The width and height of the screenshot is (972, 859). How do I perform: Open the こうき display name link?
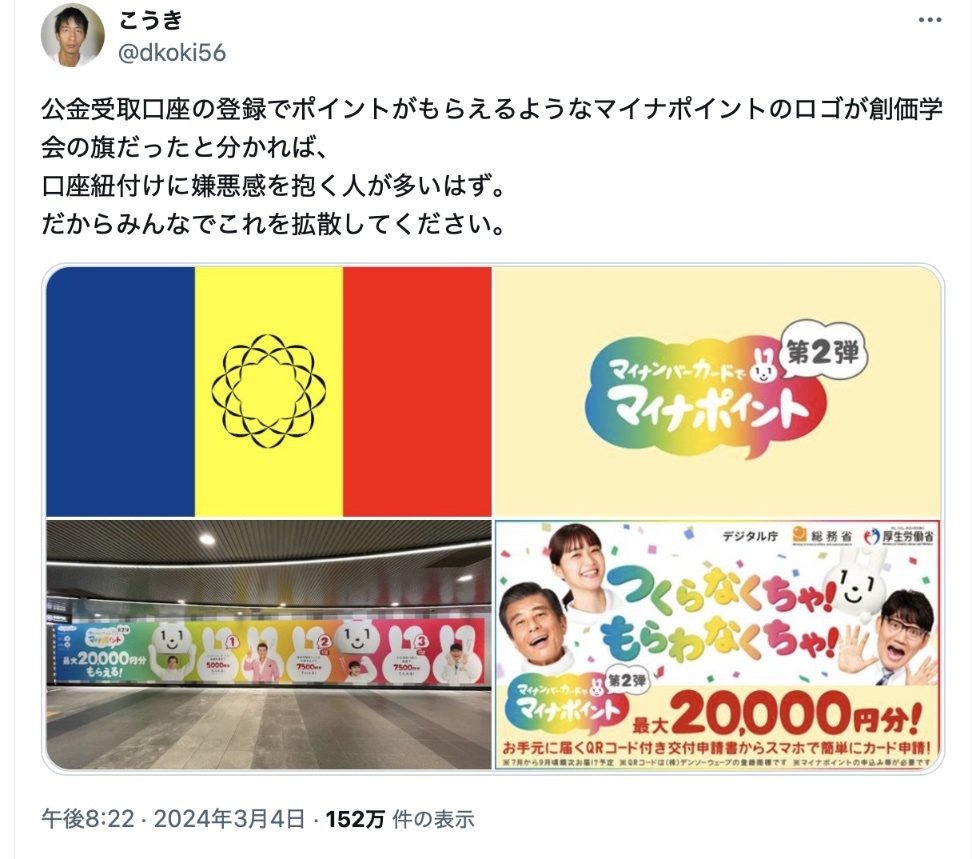pyautogui.click(x=150, y=21)
